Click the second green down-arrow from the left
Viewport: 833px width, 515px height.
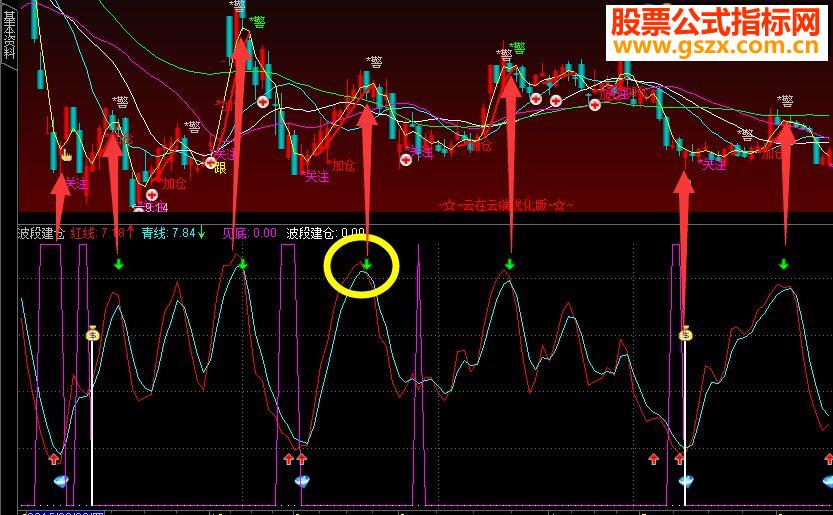243,264
